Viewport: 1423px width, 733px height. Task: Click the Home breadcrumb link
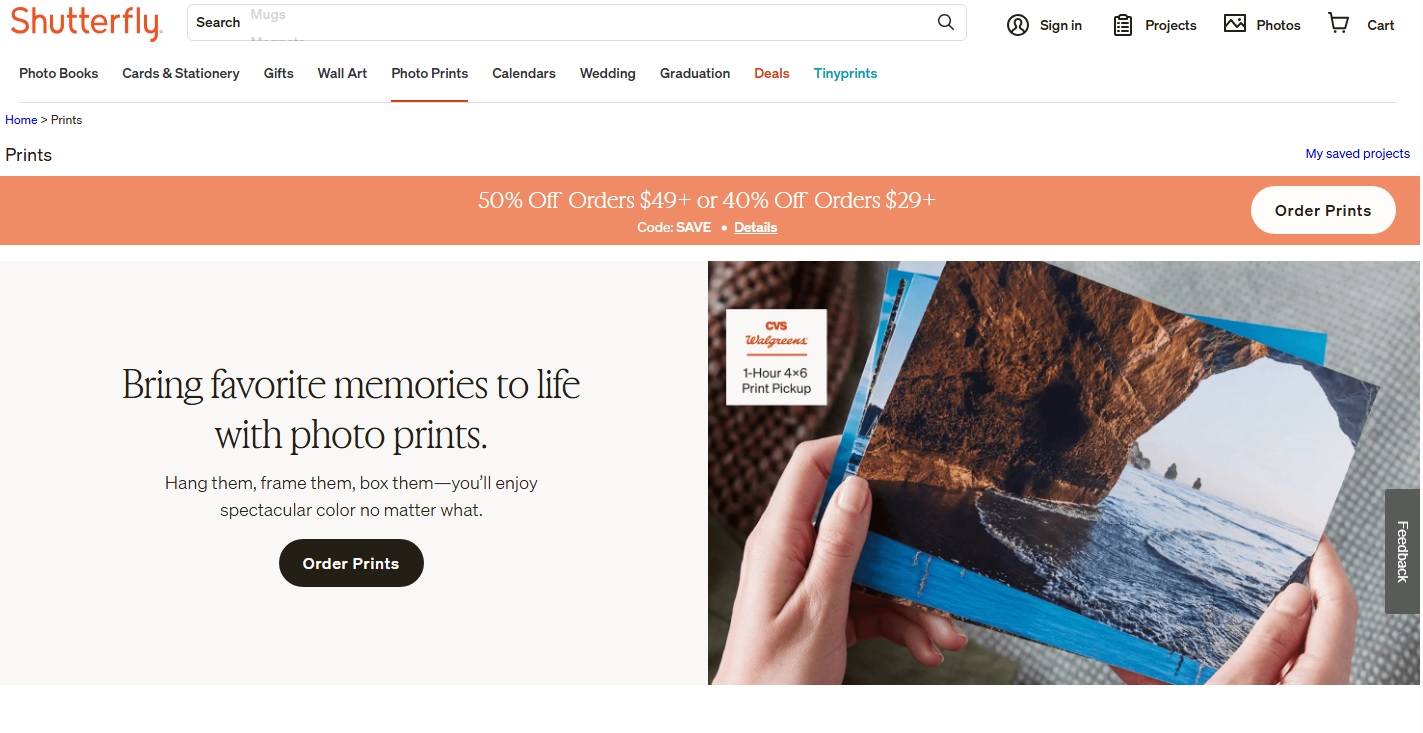coord(21,120)
